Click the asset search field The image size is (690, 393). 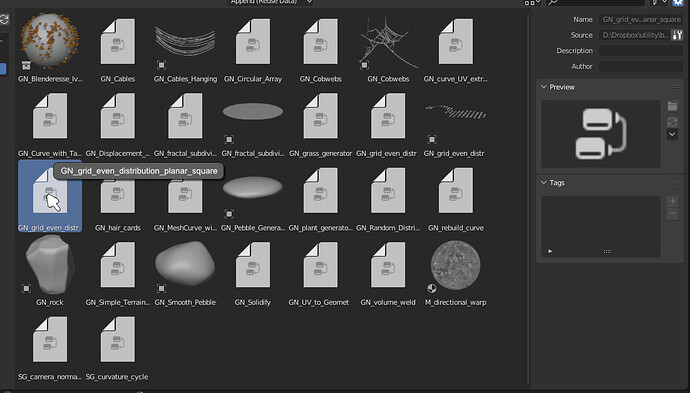(x=595, y=2)
